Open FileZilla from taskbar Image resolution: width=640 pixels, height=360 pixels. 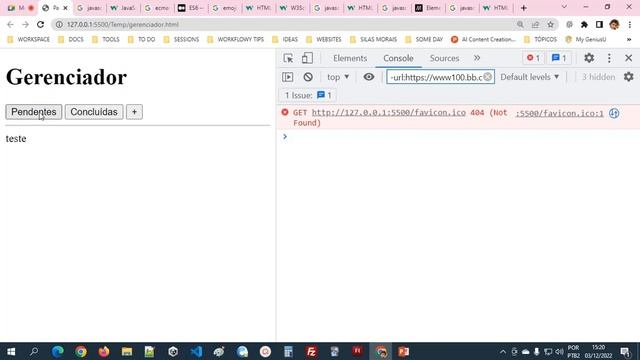(x=311, y=351)
